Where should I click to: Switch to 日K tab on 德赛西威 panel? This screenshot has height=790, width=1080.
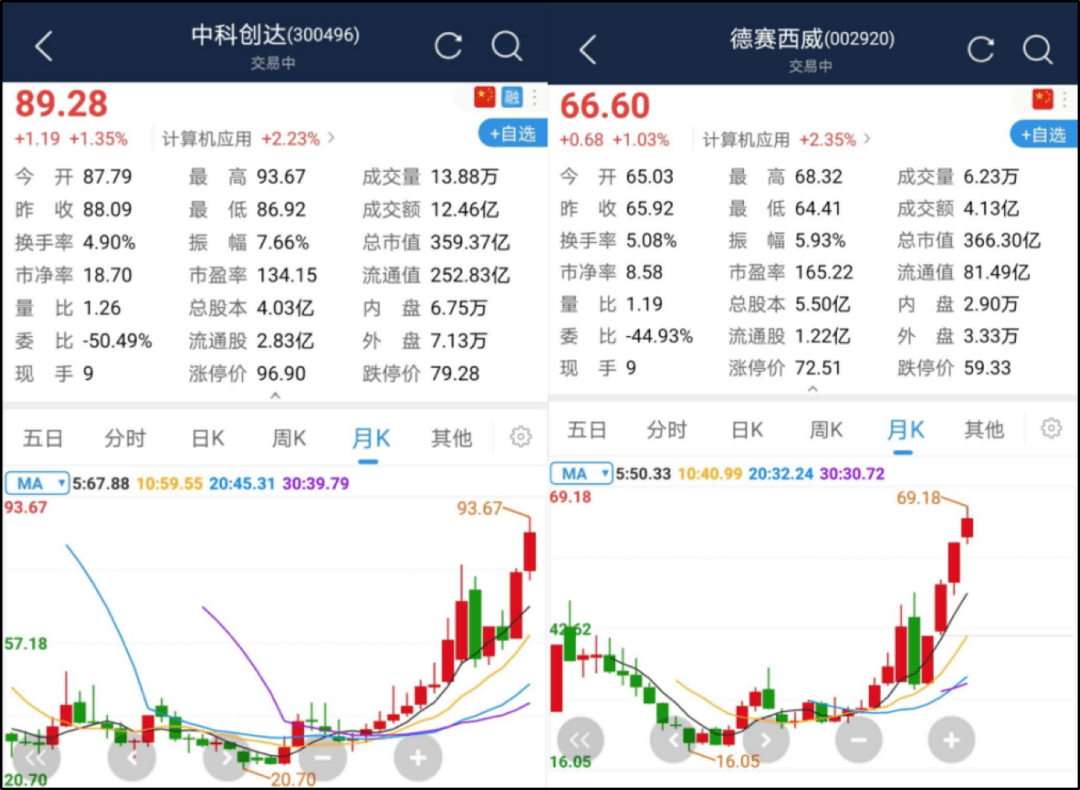pyautogui.click(x=747, y=430)
